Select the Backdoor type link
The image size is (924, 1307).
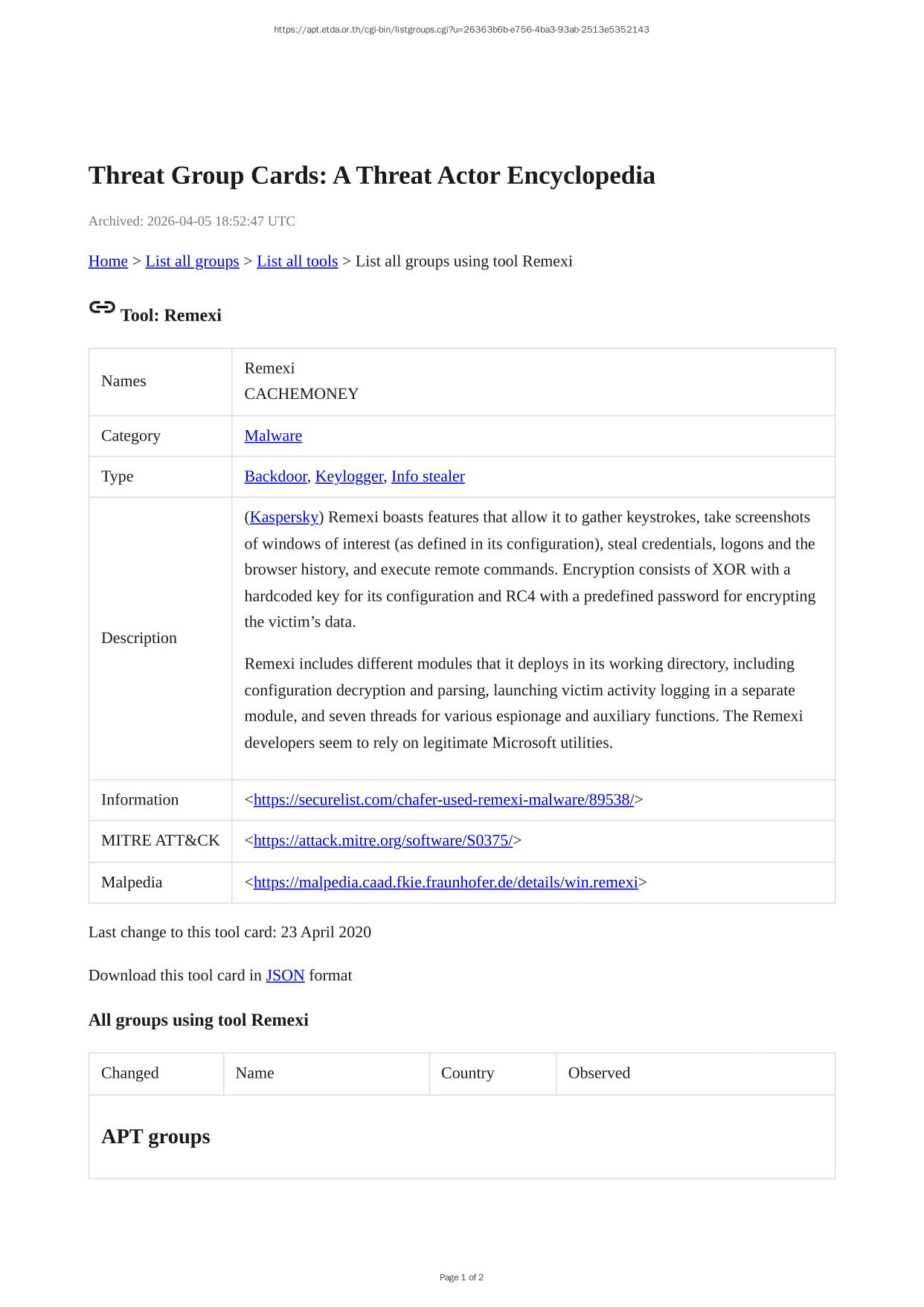[275, 476]
